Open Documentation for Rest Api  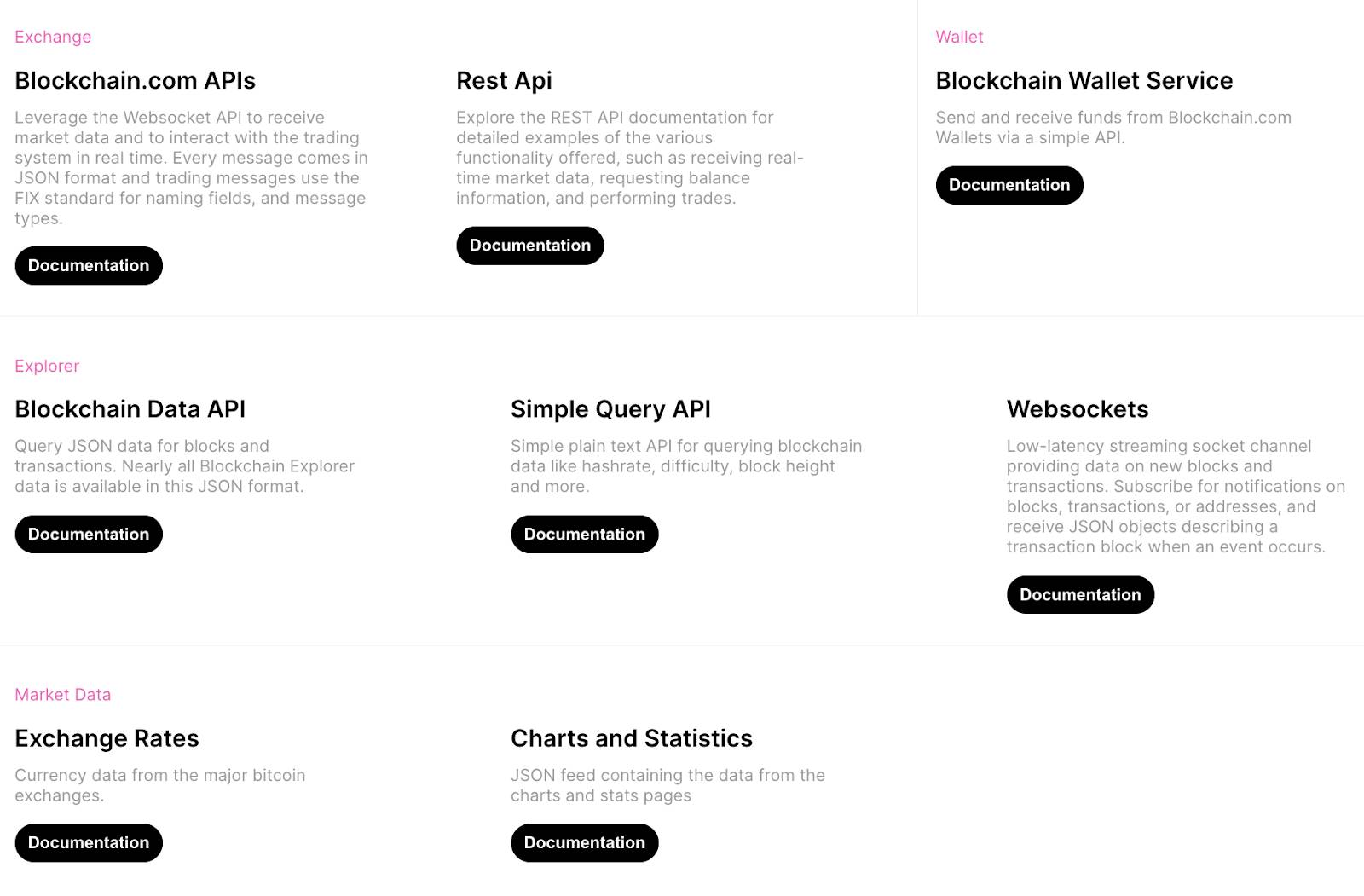[530, 246]
